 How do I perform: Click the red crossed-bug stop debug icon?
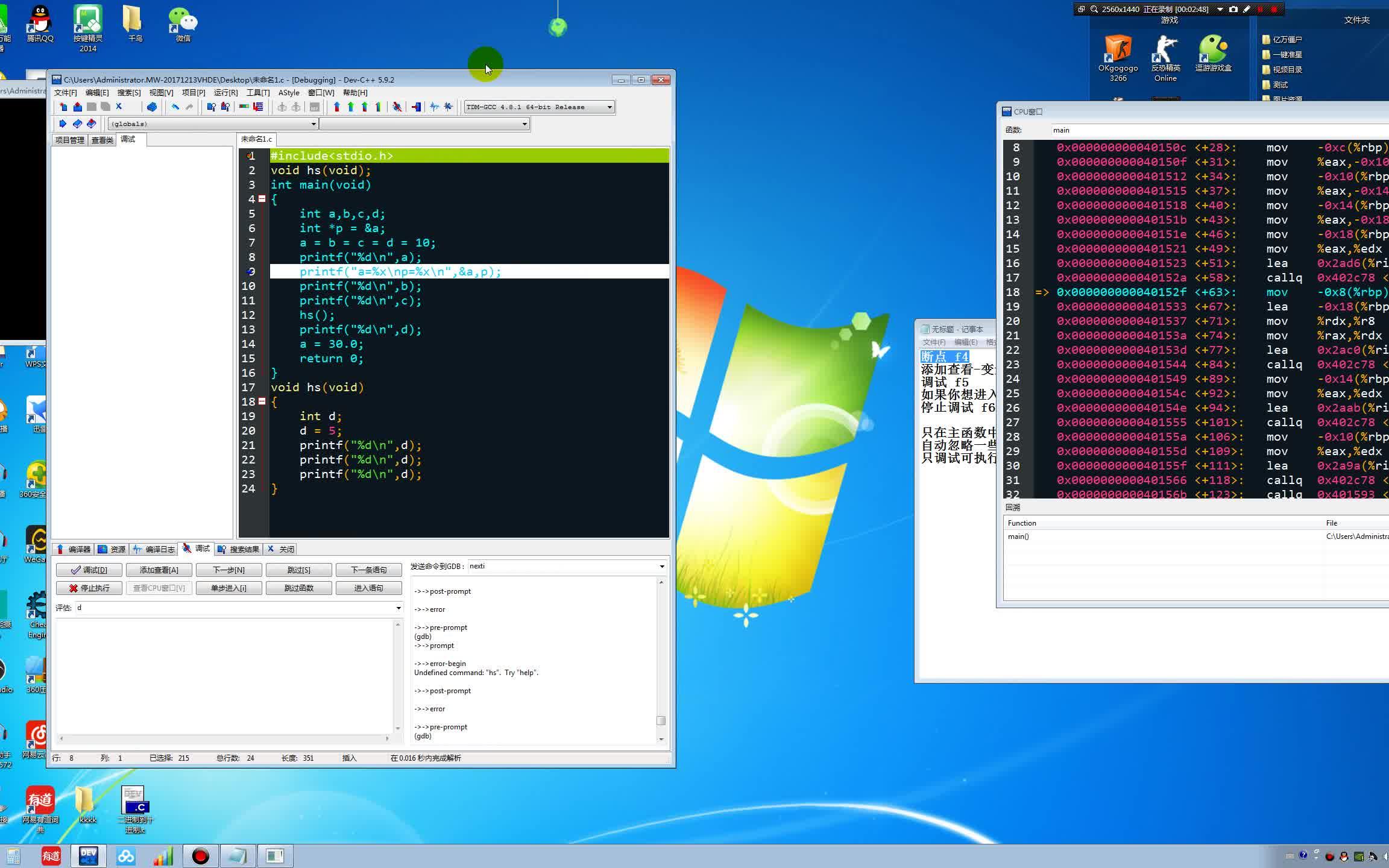pyautogui.click(x=397, y=107)
